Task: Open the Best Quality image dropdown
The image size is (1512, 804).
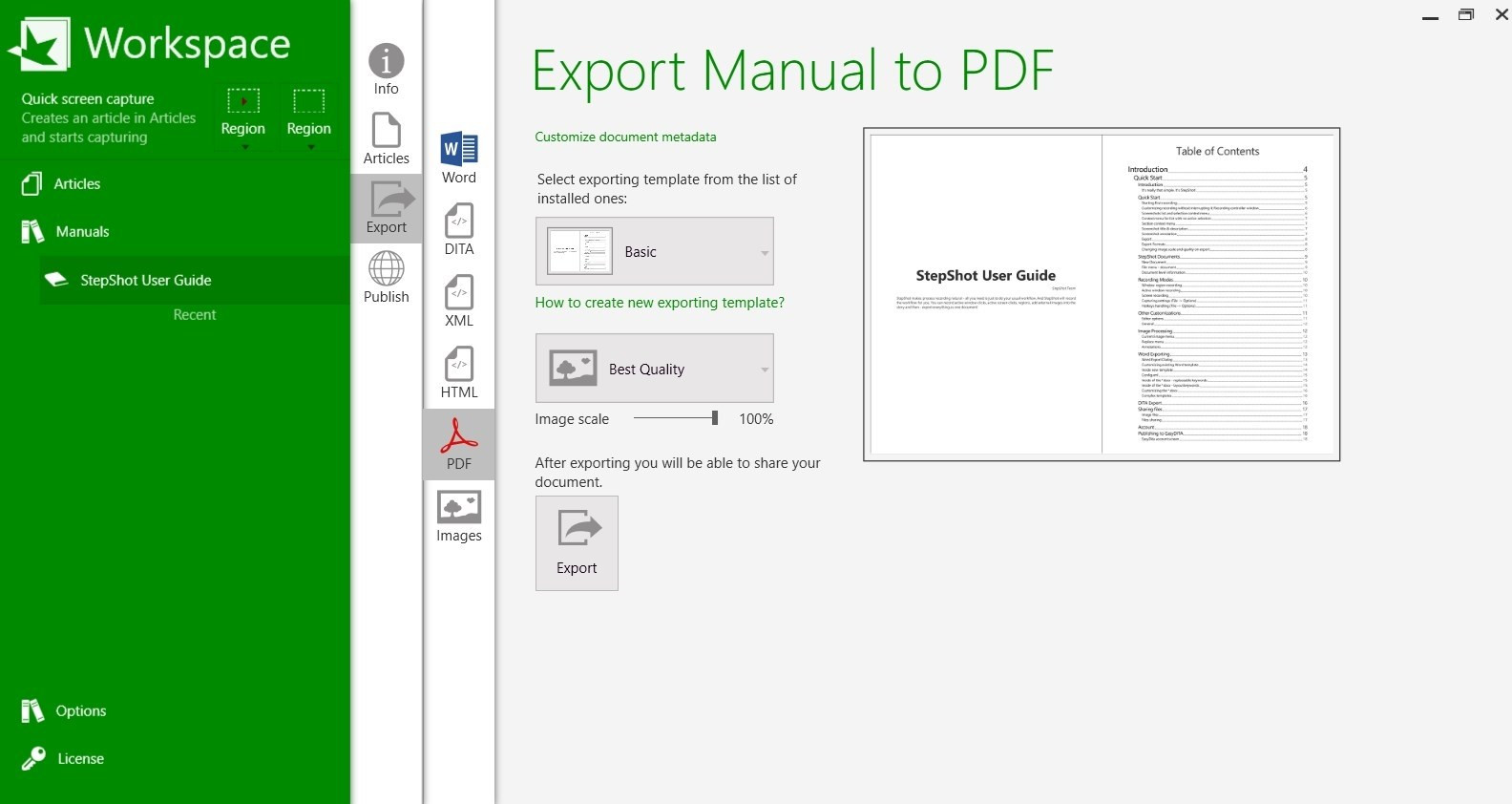Action: click(x=655, y=369)
